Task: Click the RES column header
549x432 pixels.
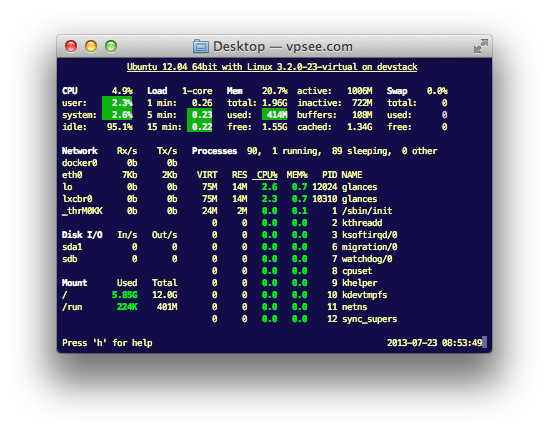Action: click(239, 175)
